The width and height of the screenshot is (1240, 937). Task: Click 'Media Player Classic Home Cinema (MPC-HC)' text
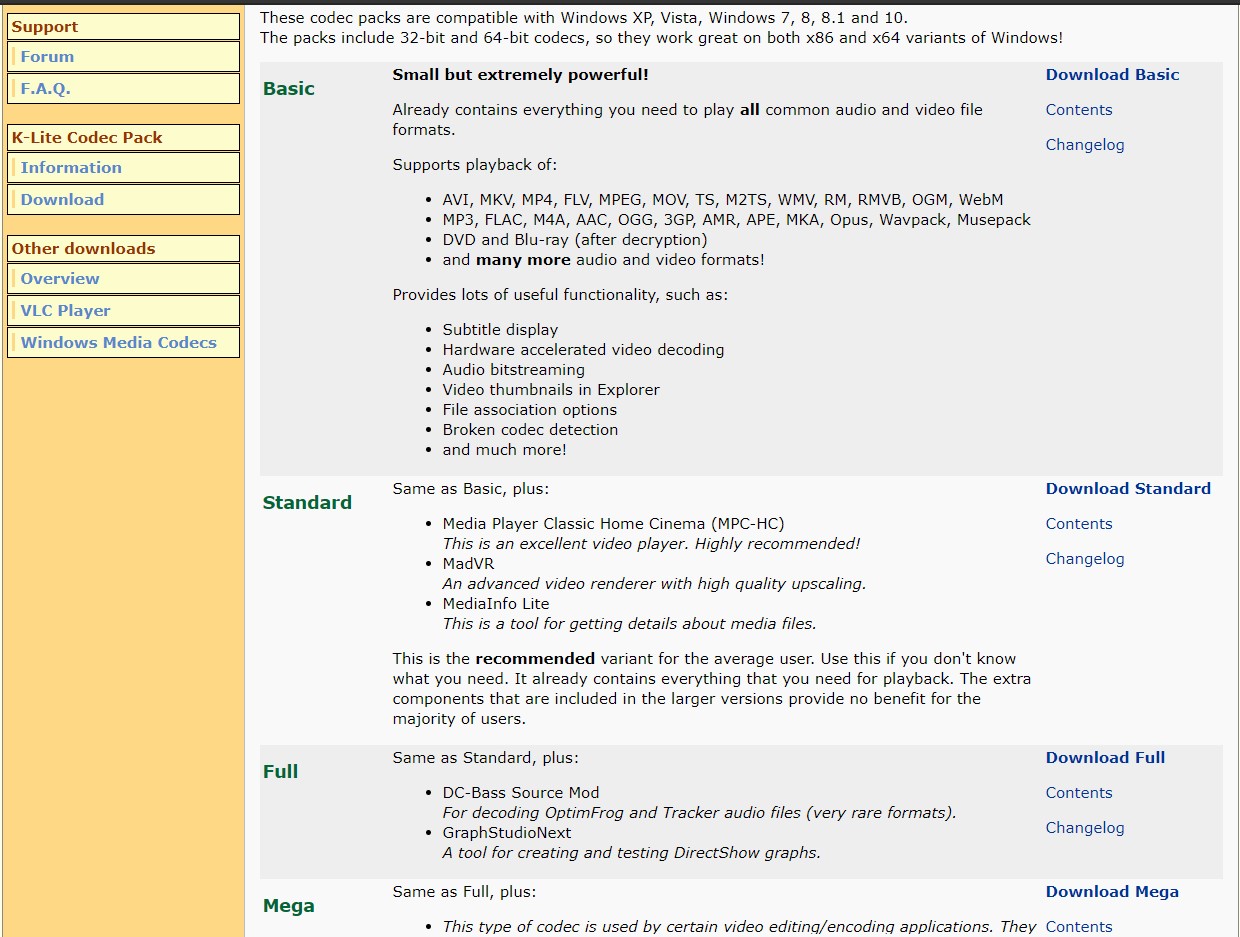613,524
